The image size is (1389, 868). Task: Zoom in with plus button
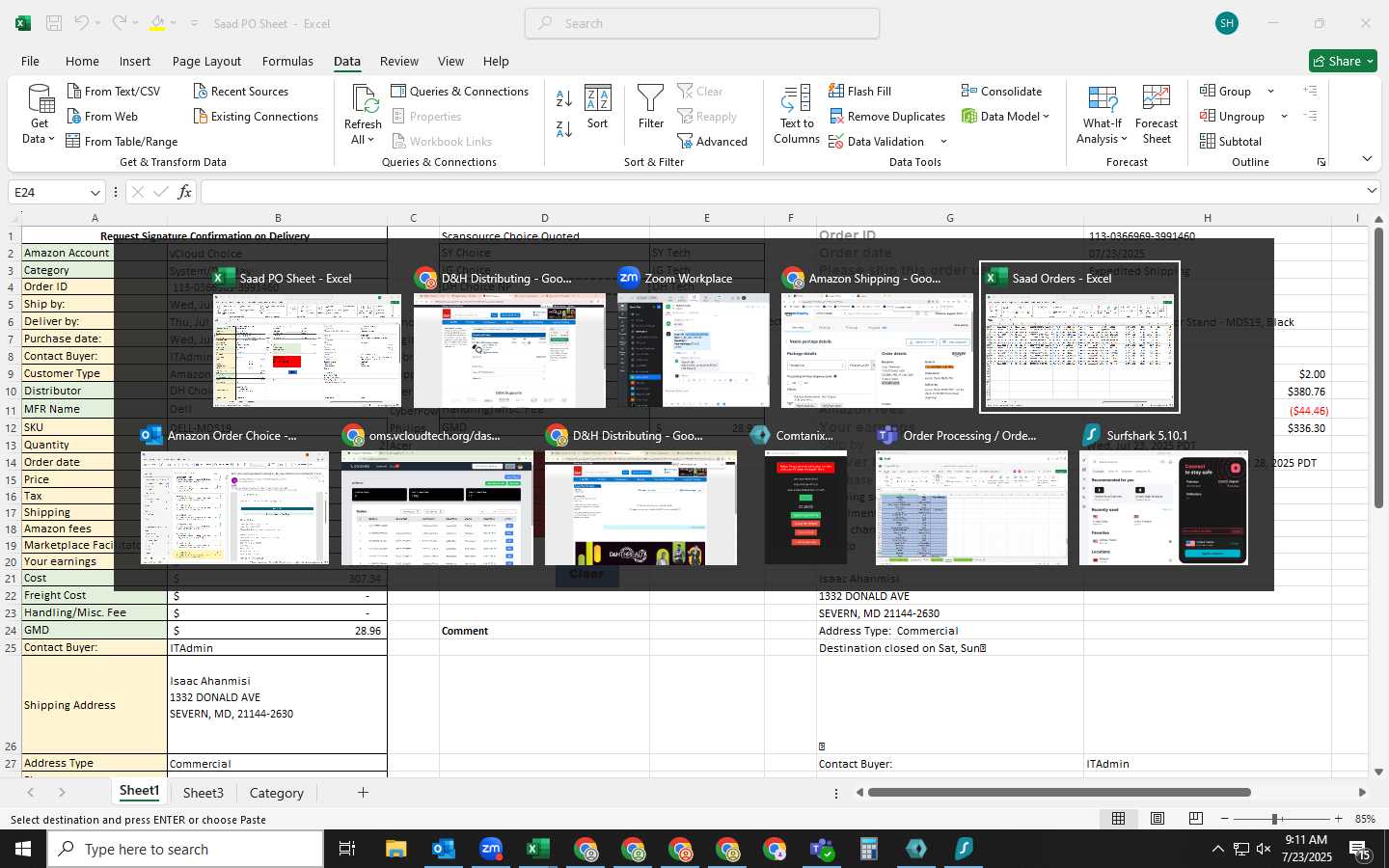pos(1338,819)
